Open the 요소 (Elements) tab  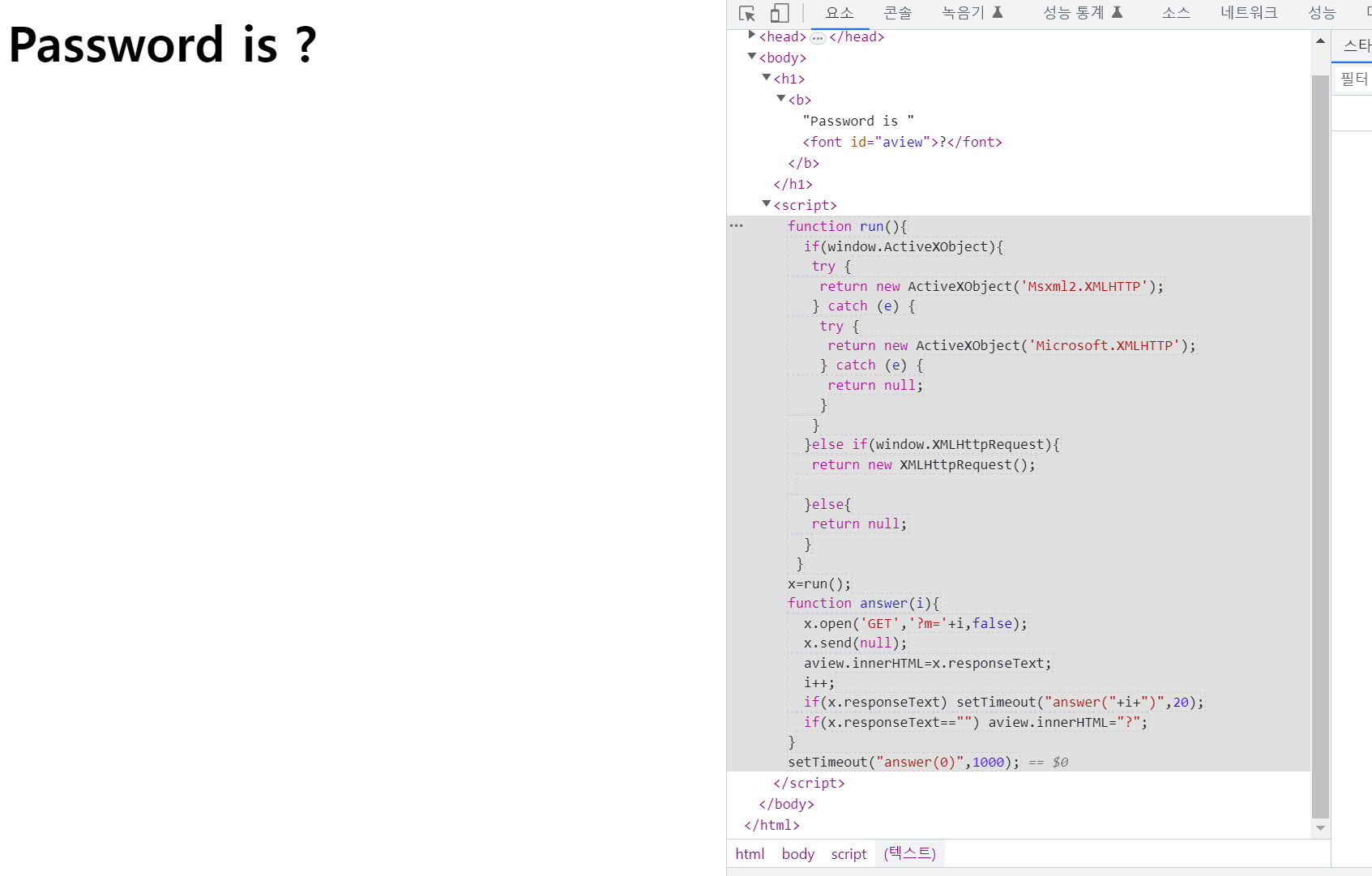click(840, 13)
